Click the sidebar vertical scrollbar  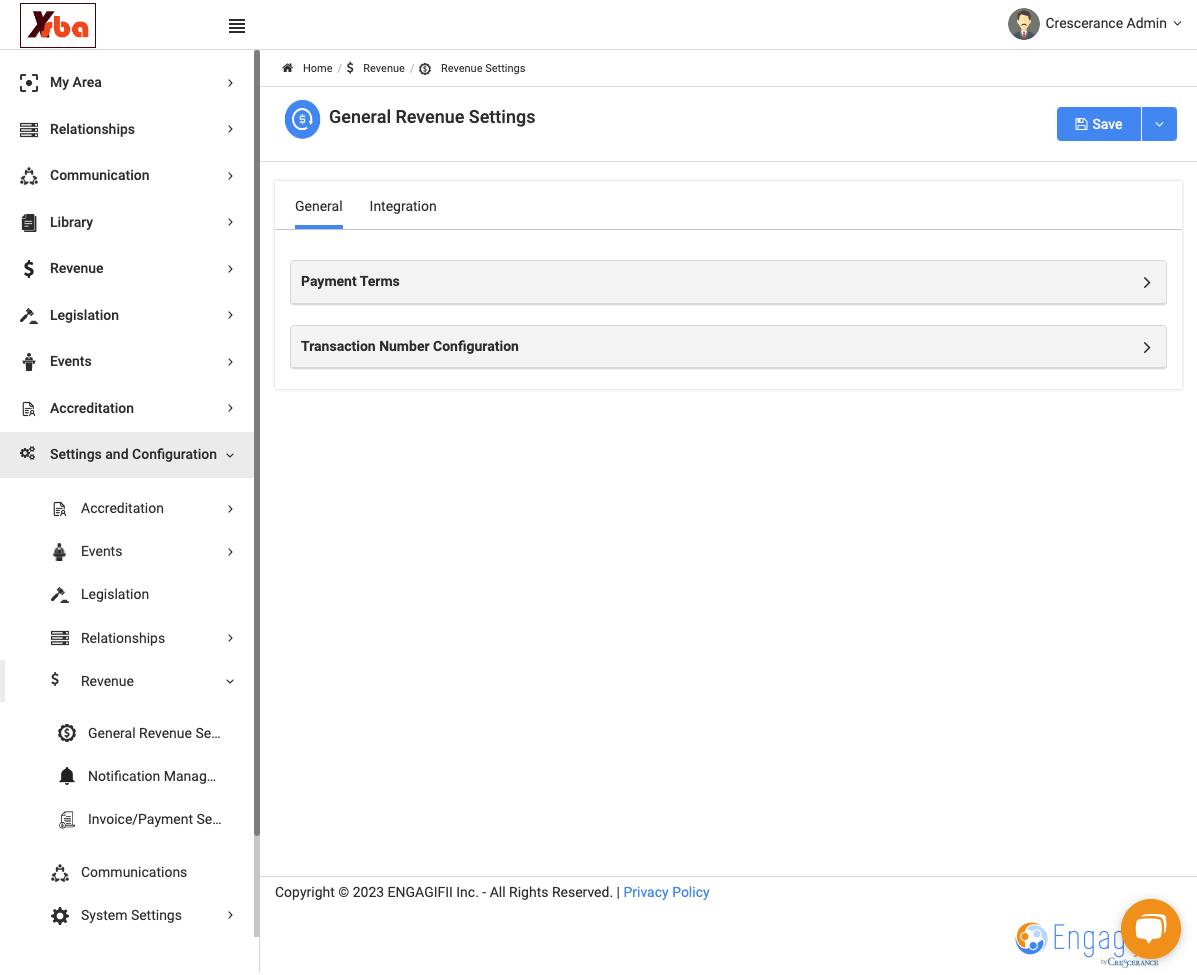click(x=257, y=443)
